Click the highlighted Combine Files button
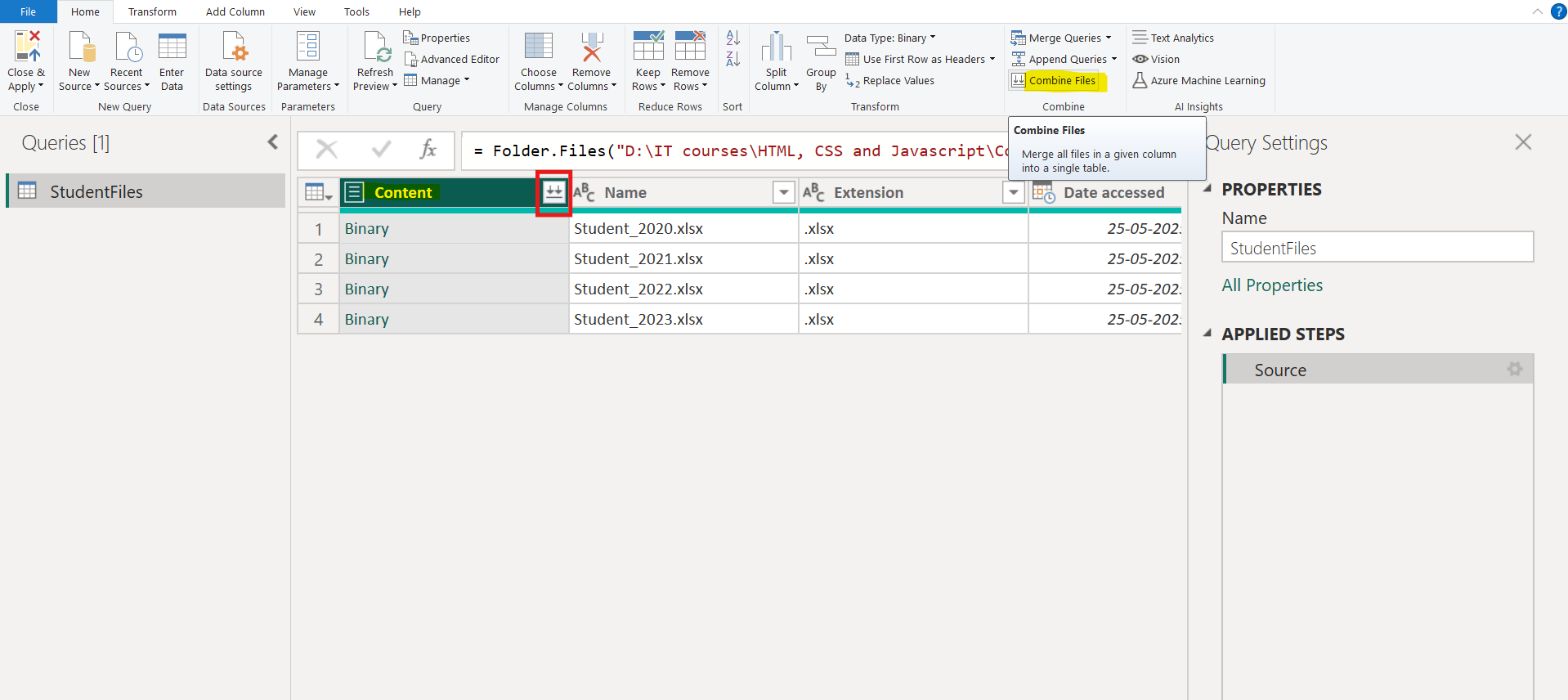 pos(1061,81)
